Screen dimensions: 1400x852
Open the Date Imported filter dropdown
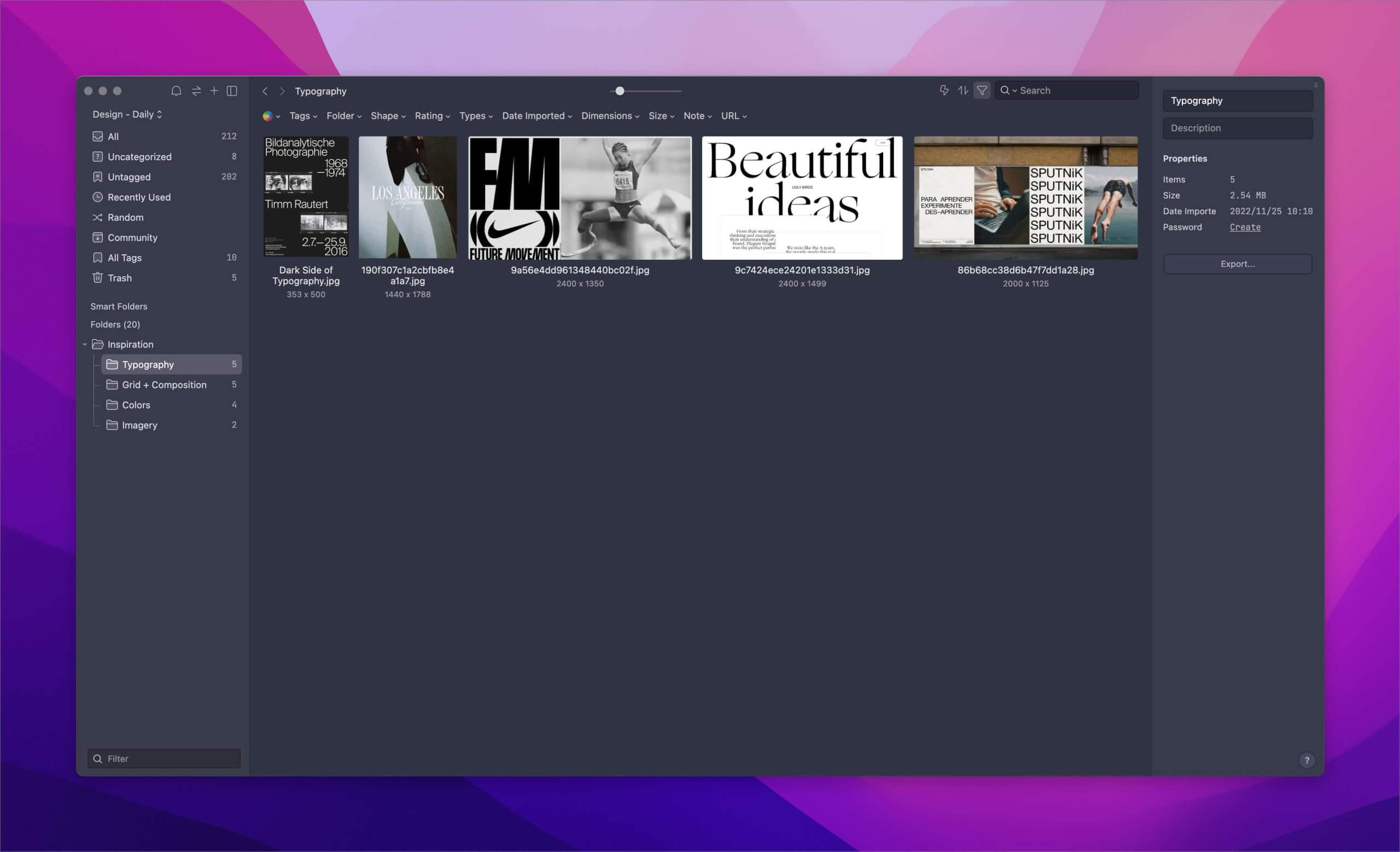pyautogui.click(x=537, y=116)
